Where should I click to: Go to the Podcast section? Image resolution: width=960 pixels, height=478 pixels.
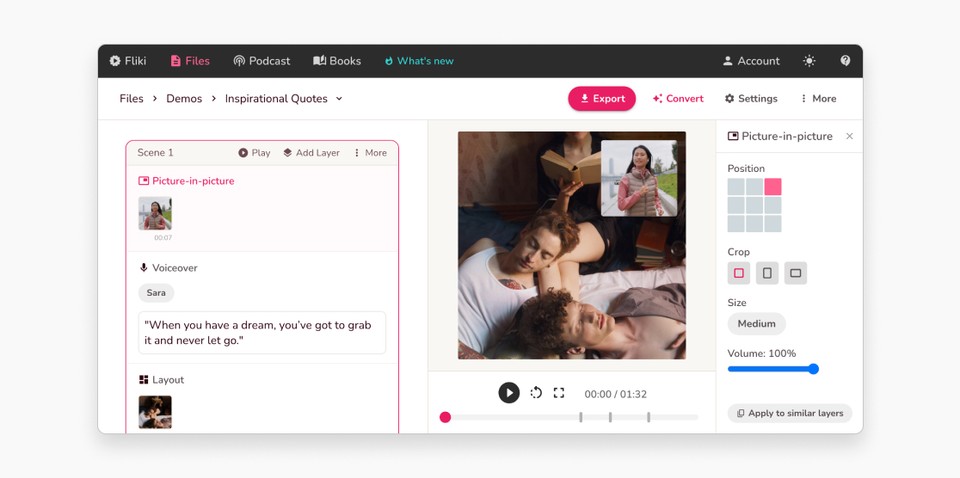[261, 61]
